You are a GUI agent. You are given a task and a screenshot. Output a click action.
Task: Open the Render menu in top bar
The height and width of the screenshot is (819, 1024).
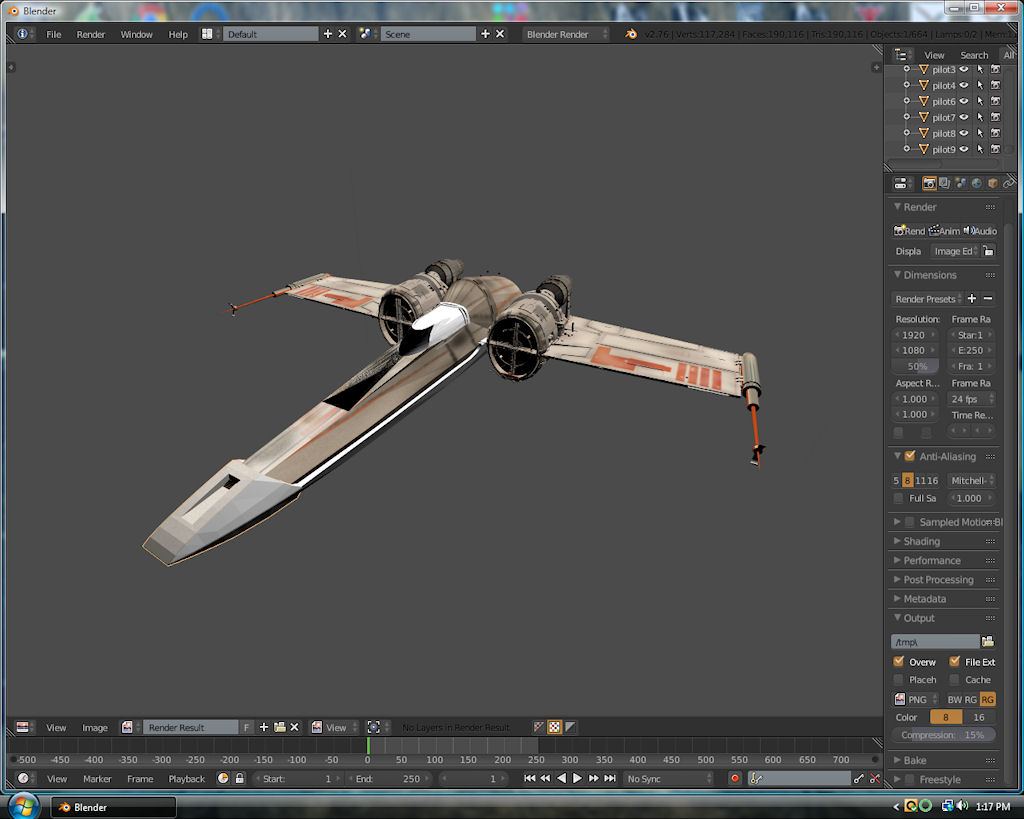point(91,34)
